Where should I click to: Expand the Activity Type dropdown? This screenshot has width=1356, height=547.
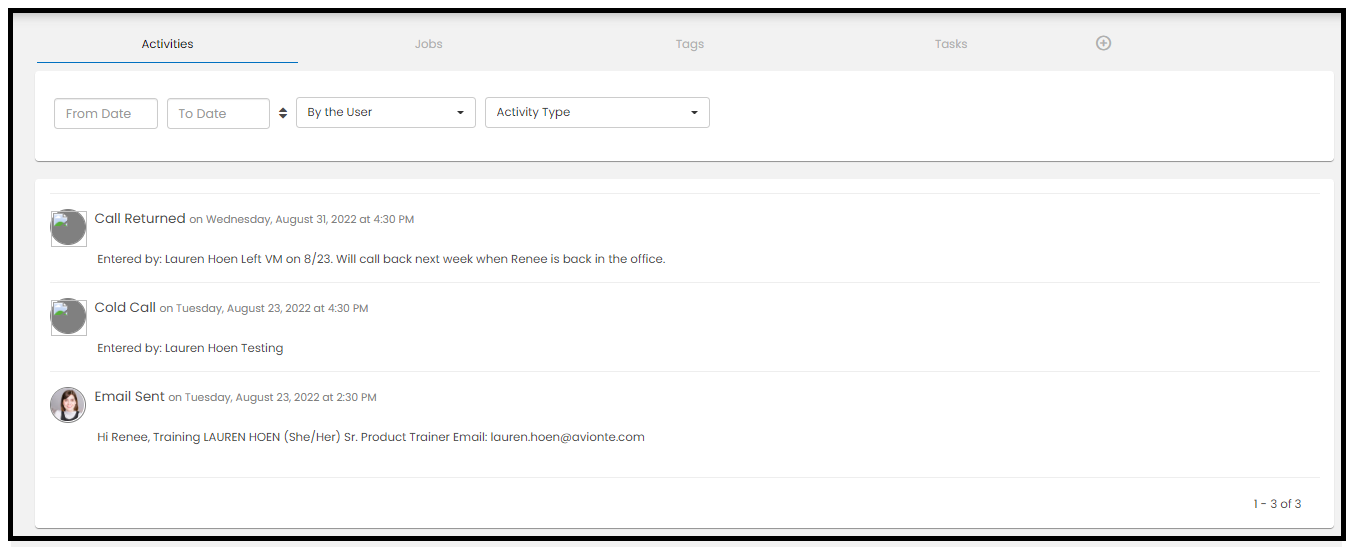click(597, 113)
